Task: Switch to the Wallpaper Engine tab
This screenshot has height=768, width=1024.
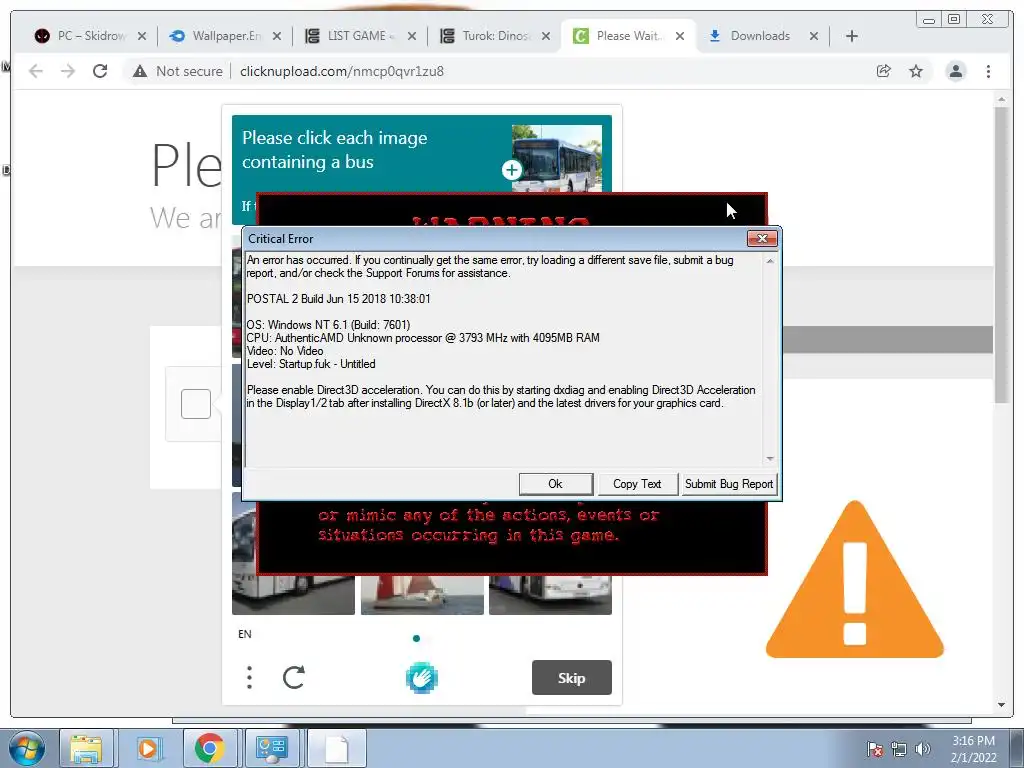Action: tap(226, 36)
